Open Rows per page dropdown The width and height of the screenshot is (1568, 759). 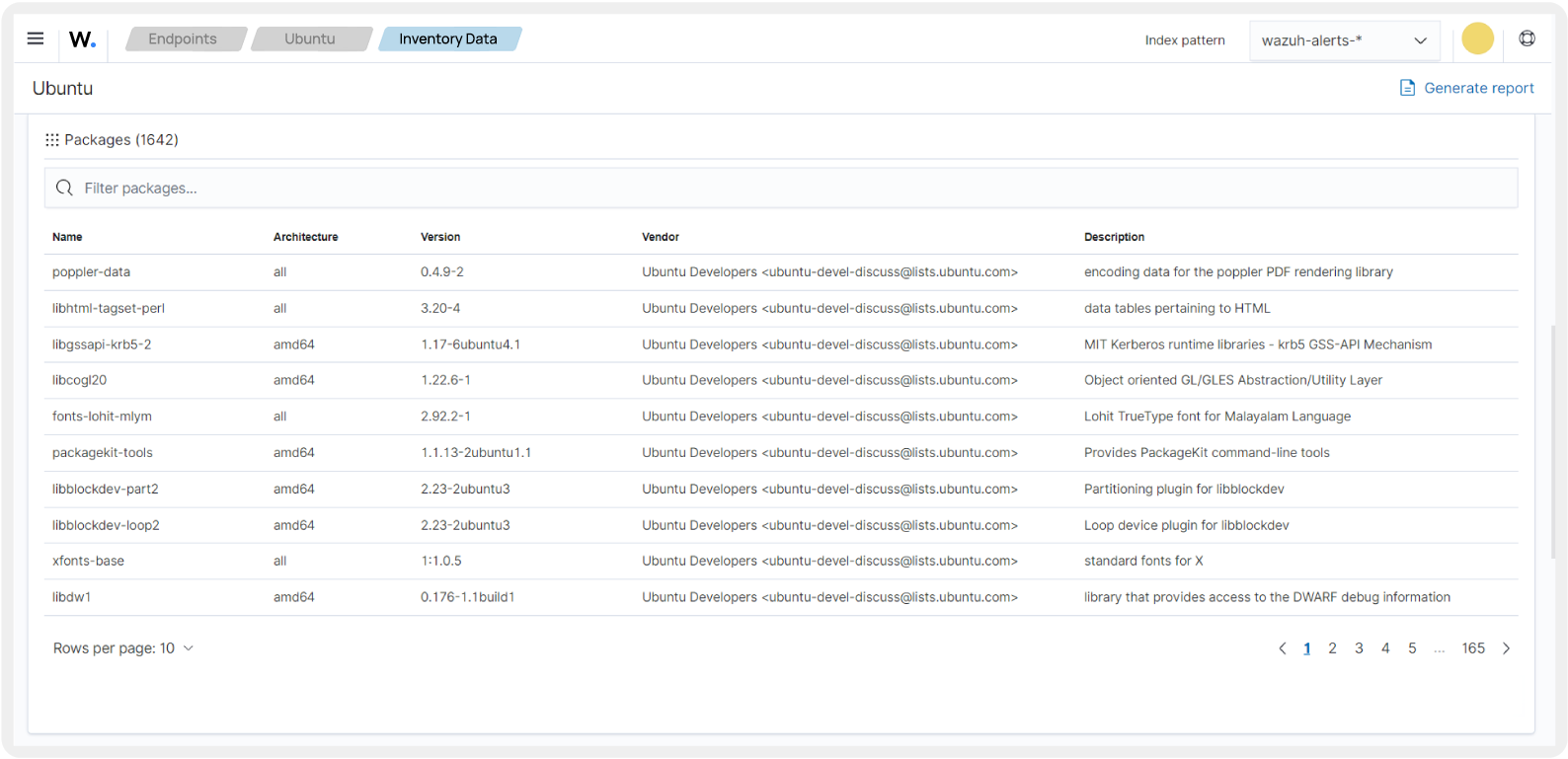tap(123, 648)
